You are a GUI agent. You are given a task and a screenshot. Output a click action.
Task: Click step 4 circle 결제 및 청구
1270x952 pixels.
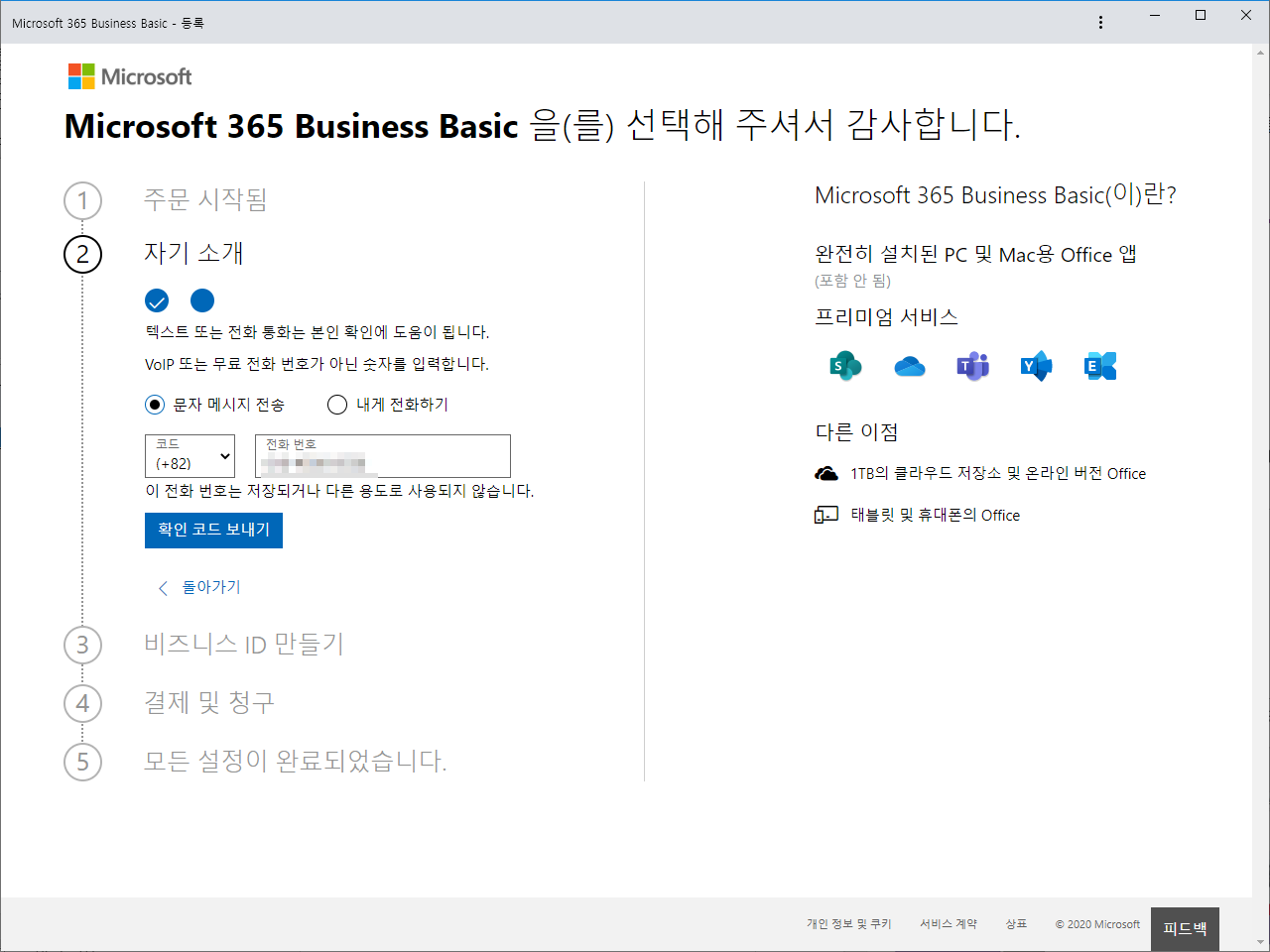coord(83,704)
